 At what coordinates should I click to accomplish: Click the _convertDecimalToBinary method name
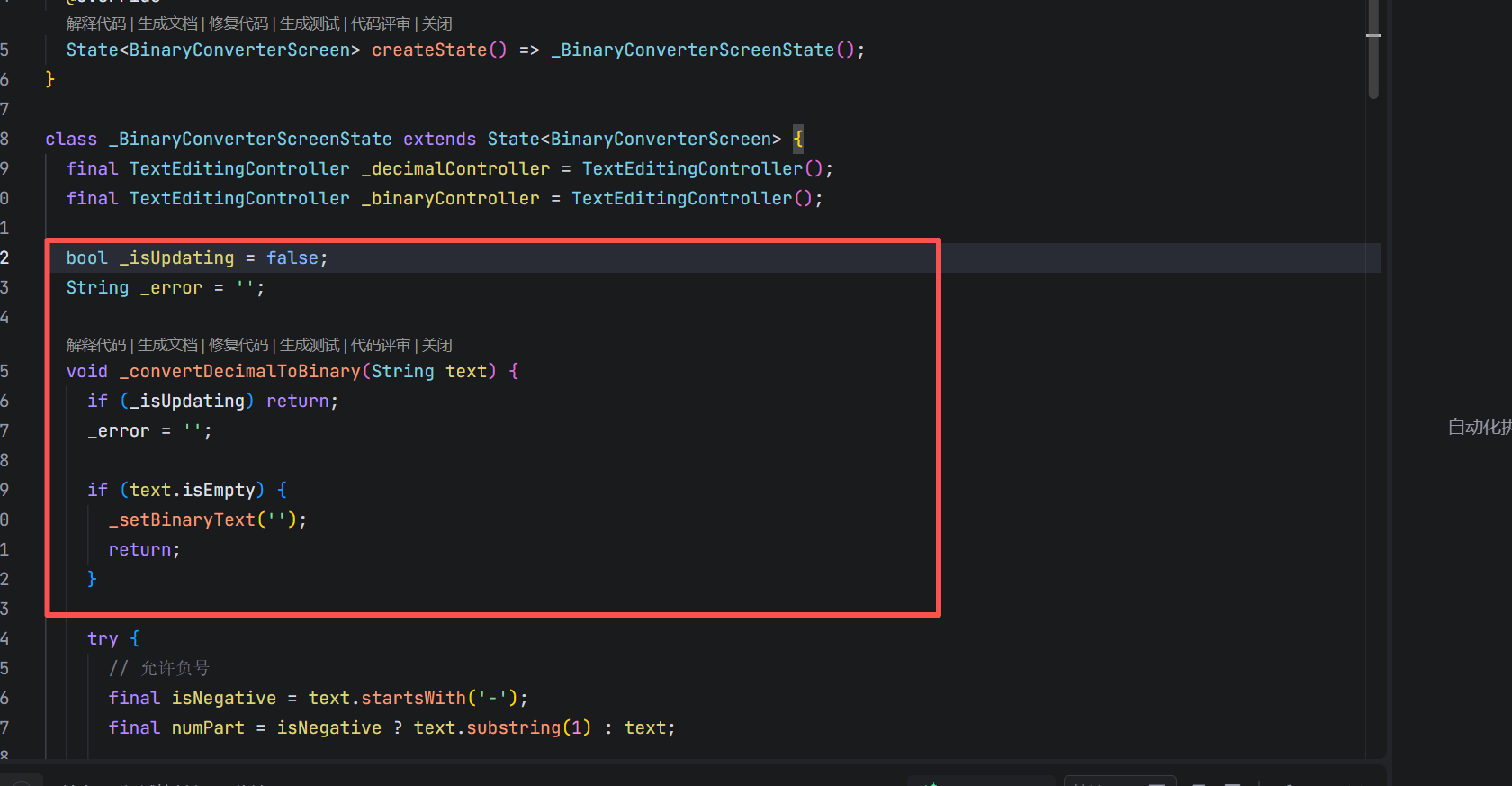point(239,371)
